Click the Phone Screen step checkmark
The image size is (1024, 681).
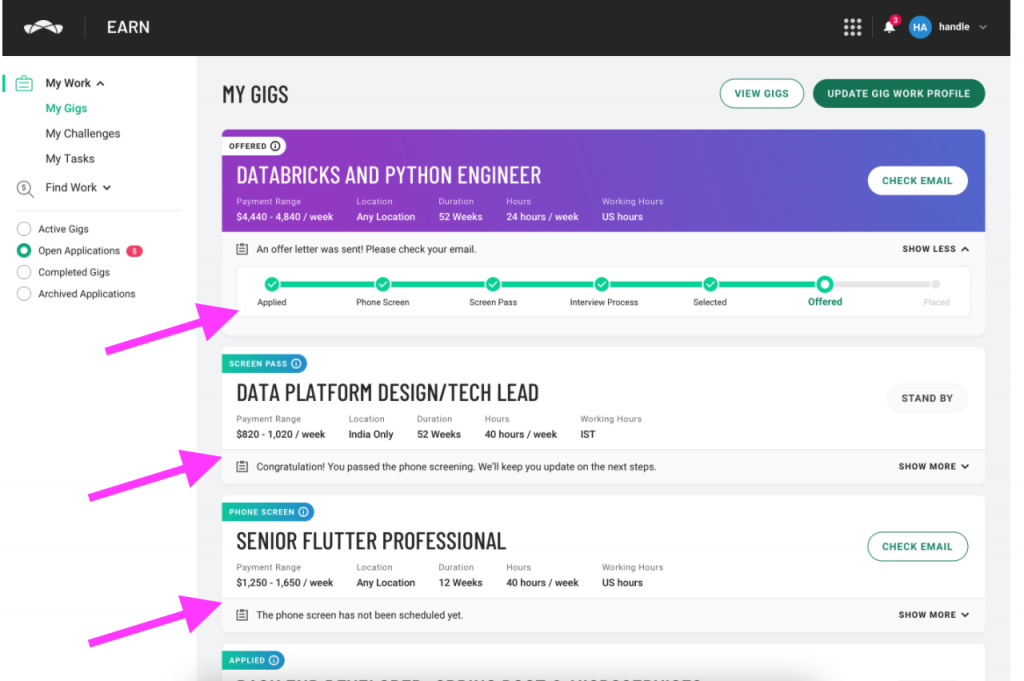click(383, 284)
